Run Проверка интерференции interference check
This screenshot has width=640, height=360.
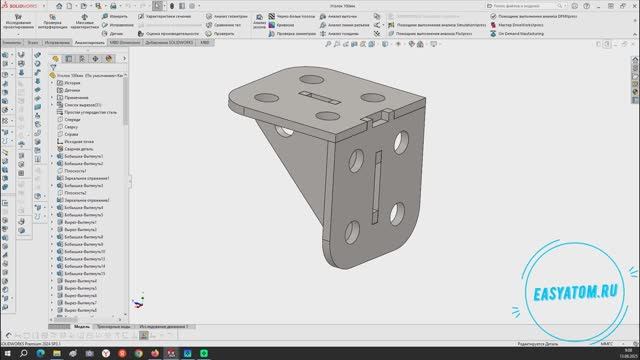52,21
